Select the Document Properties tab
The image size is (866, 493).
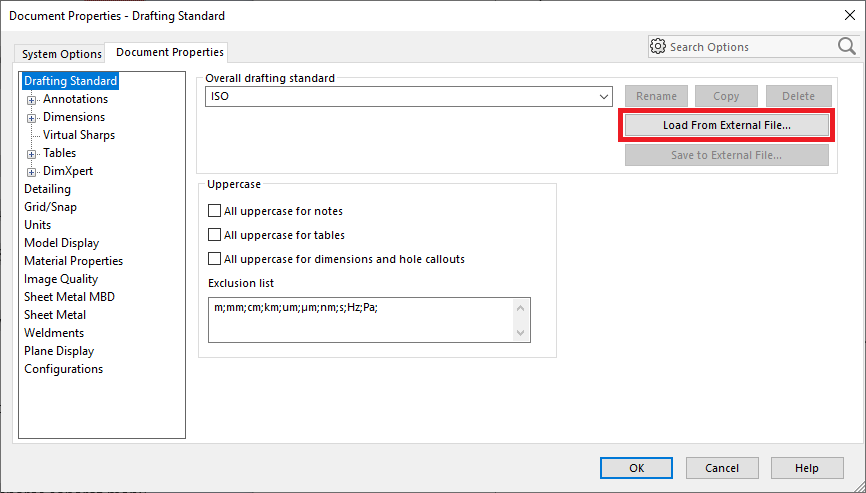pos(170,52)
